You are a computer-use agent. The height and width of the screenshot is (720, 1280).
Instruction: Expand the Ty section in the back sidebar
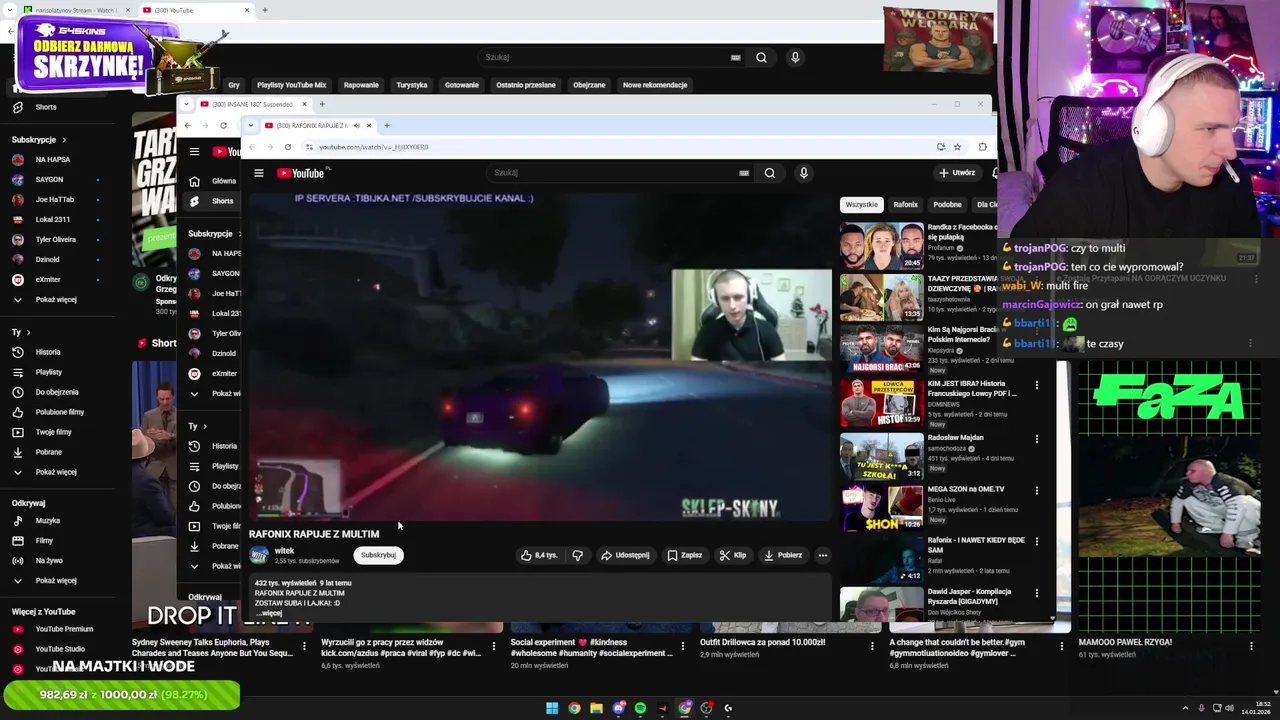click(x=20, y=332)
